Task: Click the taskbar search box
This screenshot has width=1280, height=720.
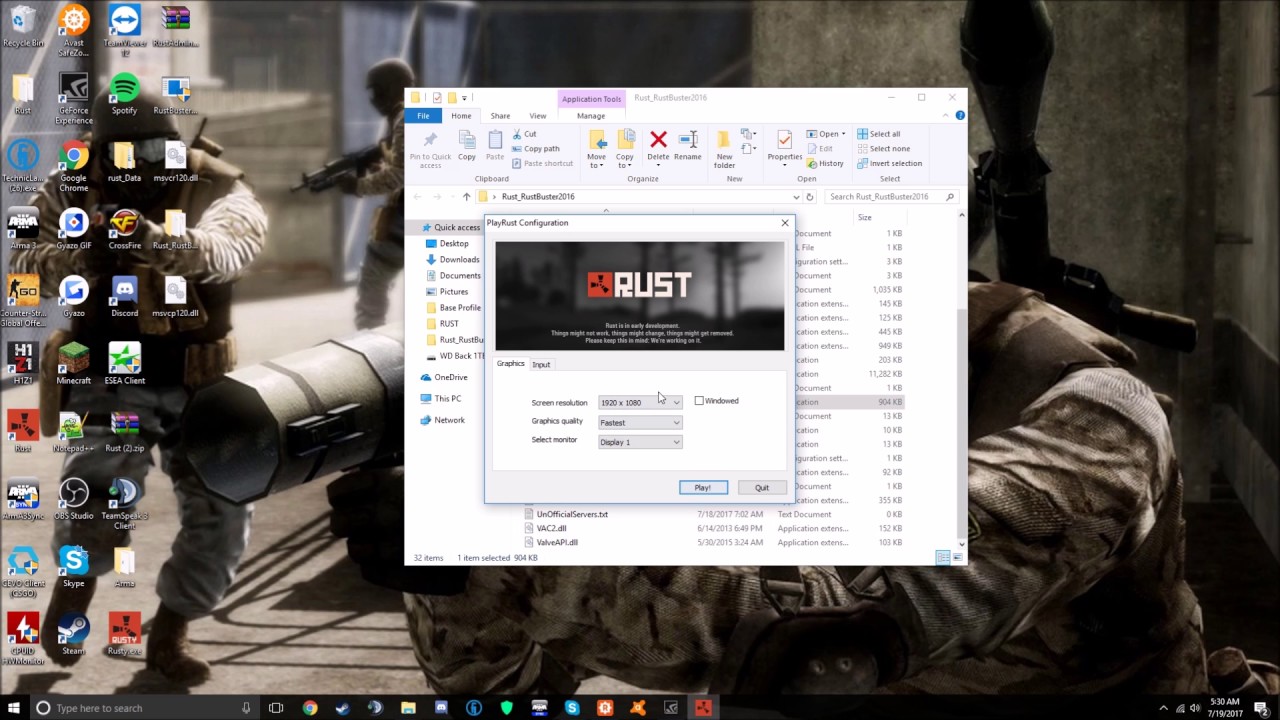Action: 144,708
